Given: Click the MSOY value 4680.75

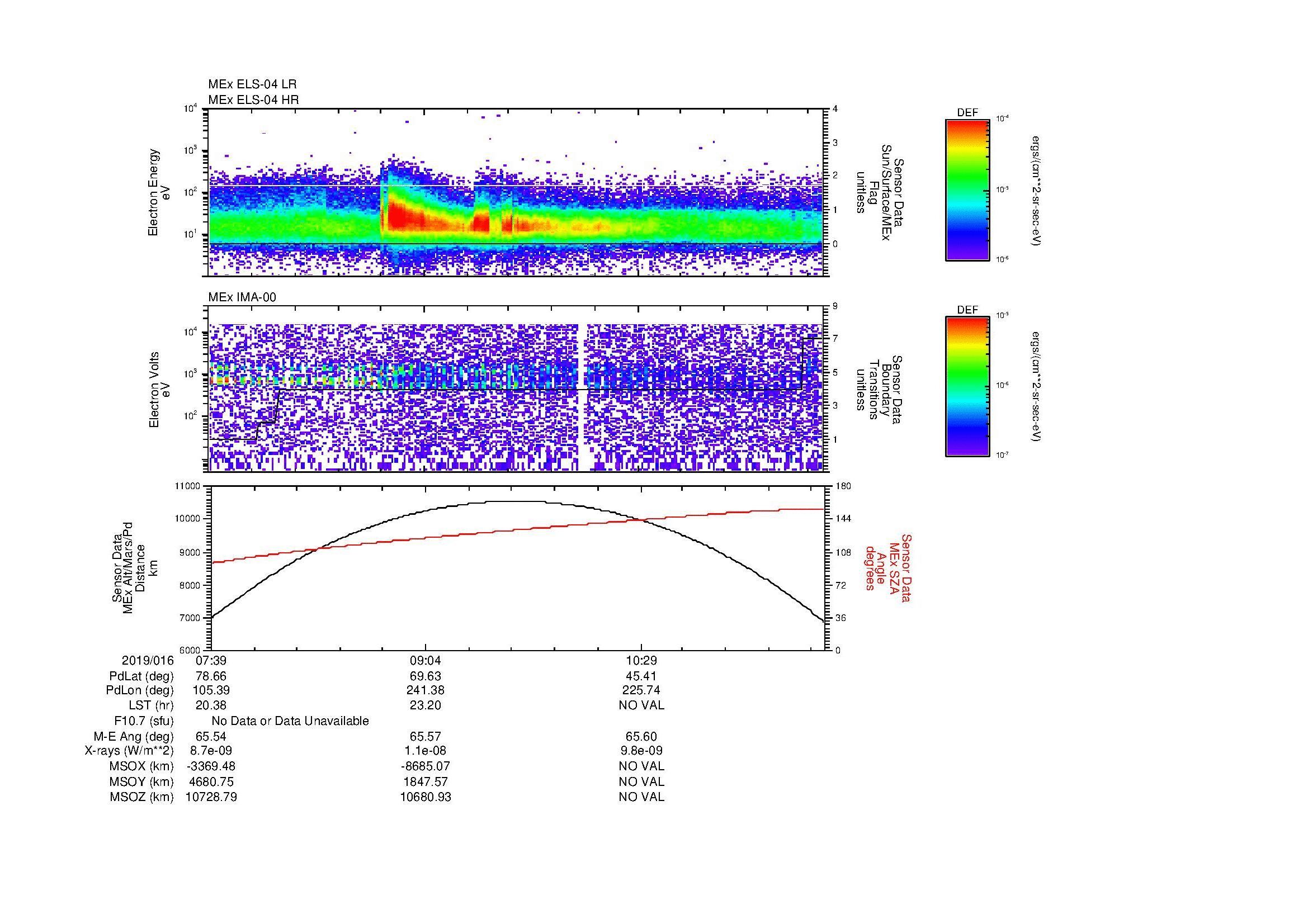Looking at the screenshot, I should pyautogui.click(x=211, y=781).
